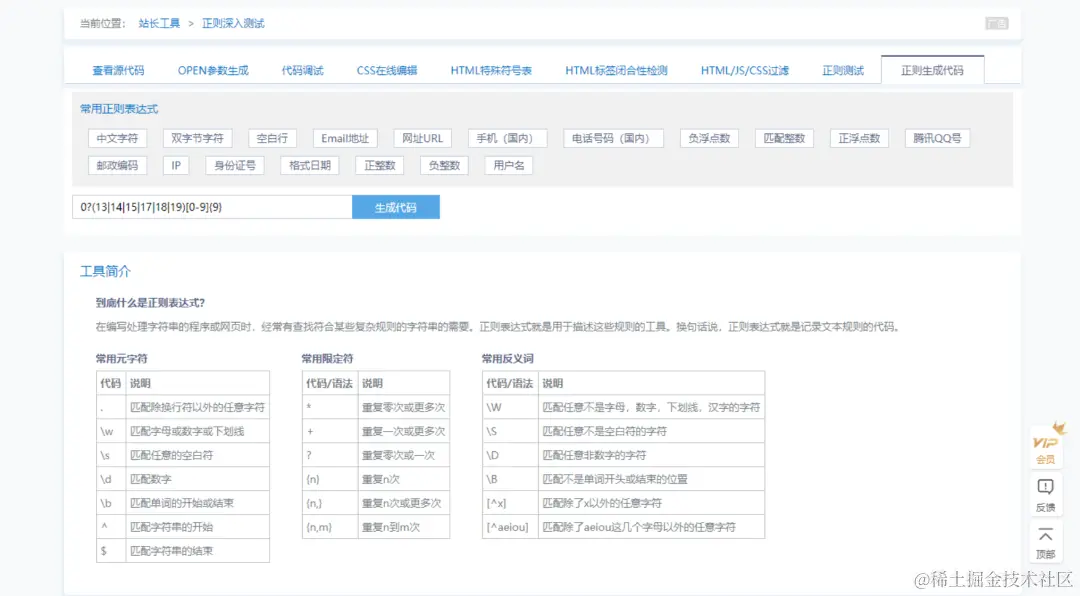
Task: Select the IP regex preset
Action: [x=175, y=166]
